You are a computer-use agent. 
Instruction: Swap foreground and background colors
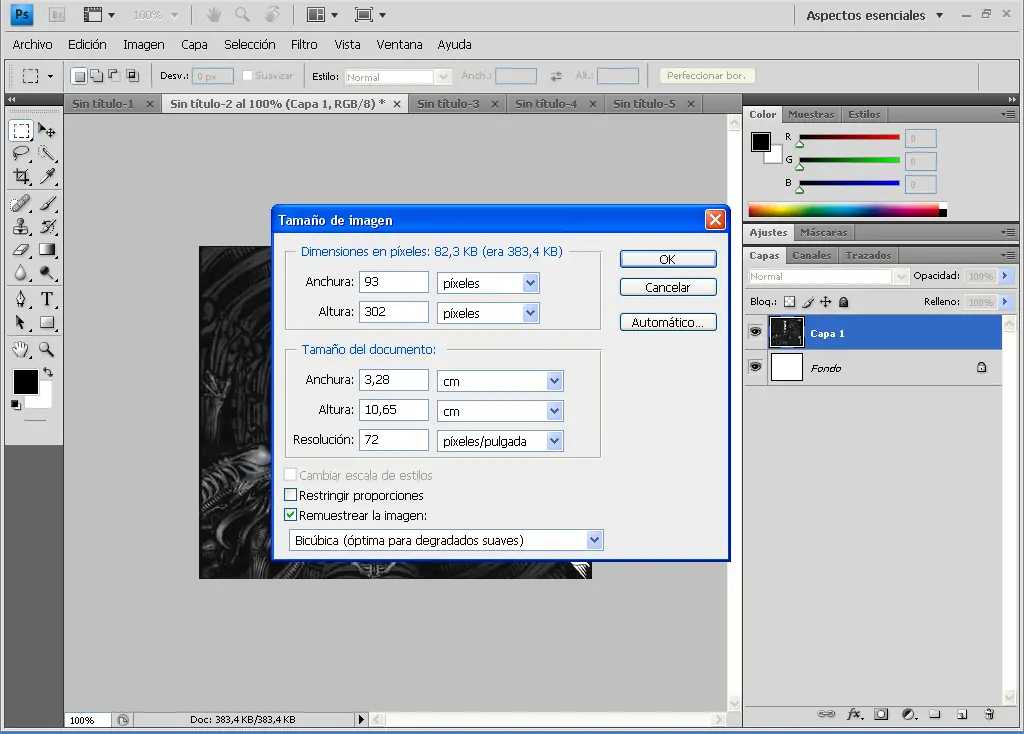[48, 372]
